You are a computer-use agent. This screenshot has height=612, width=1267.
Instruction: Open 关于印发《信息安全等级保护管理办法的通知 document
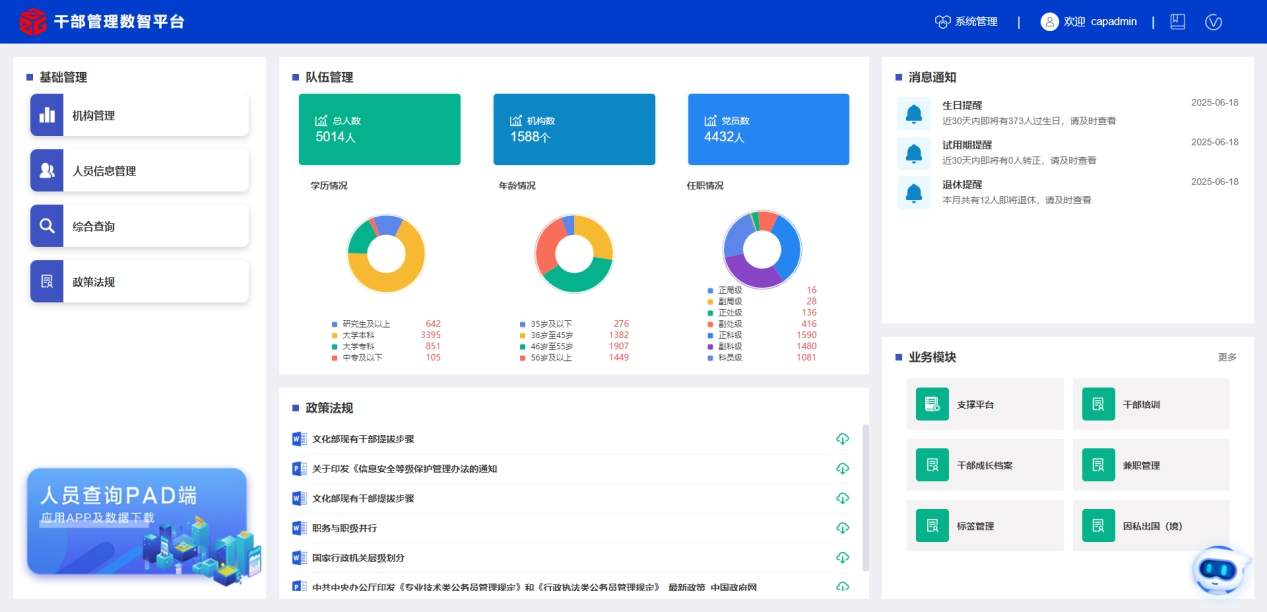point(404,469)
